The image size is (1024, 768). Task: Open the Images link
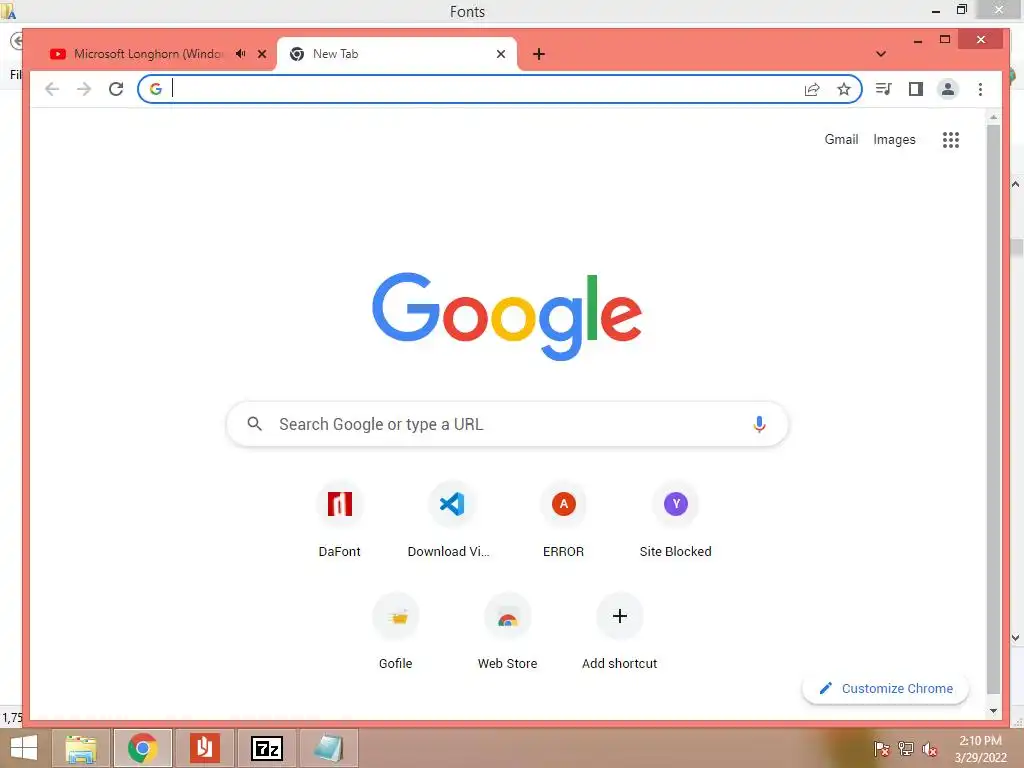pyautogui.click(x=894, y=139)
